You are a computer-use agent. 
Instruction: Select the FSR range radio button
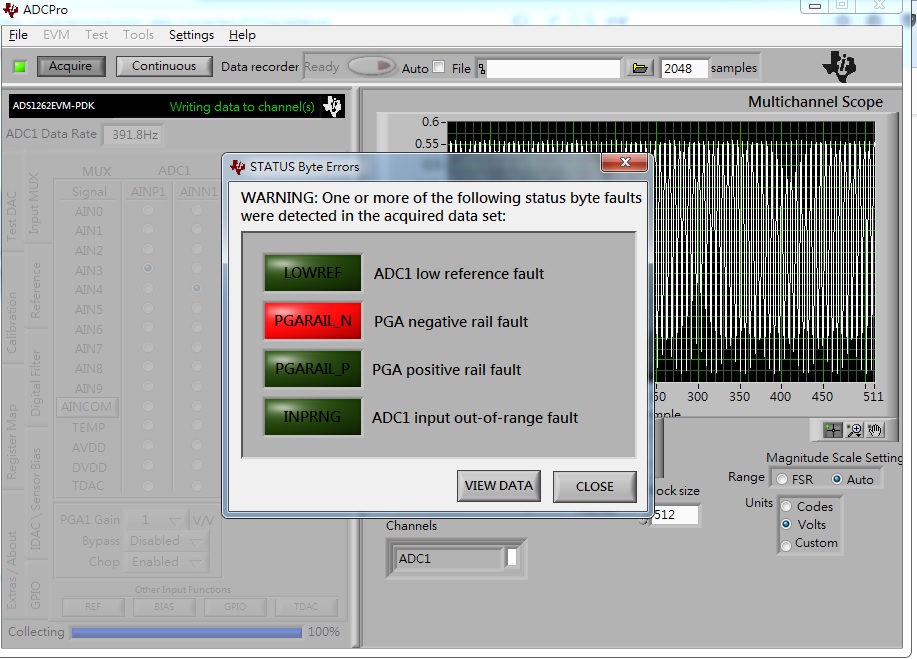point(782,479)
